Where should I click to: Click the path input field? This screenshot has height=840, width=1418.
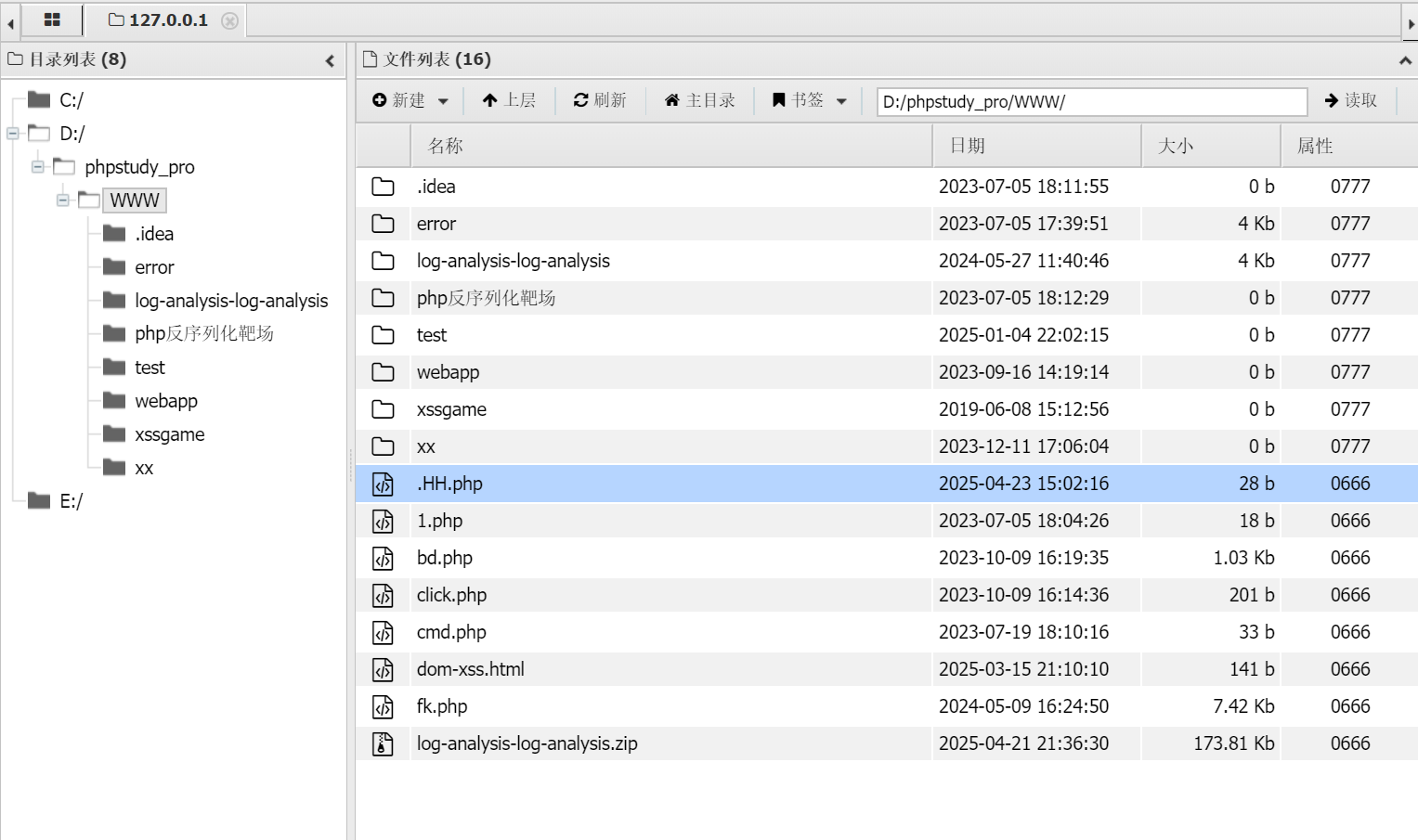1091,101
